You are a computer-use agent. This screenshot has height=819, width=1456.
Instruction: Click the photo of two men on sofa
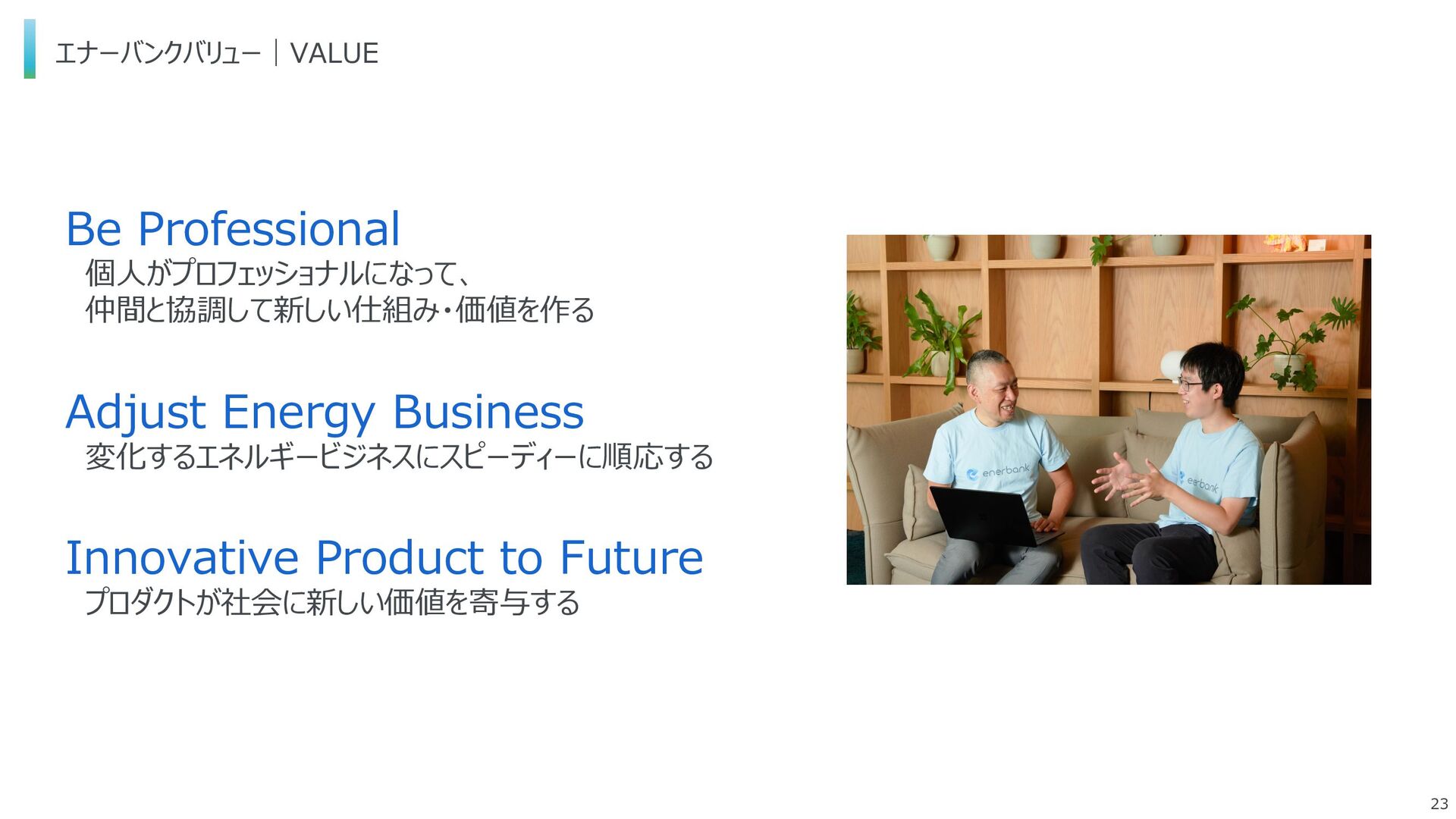tap(1109, 409)
